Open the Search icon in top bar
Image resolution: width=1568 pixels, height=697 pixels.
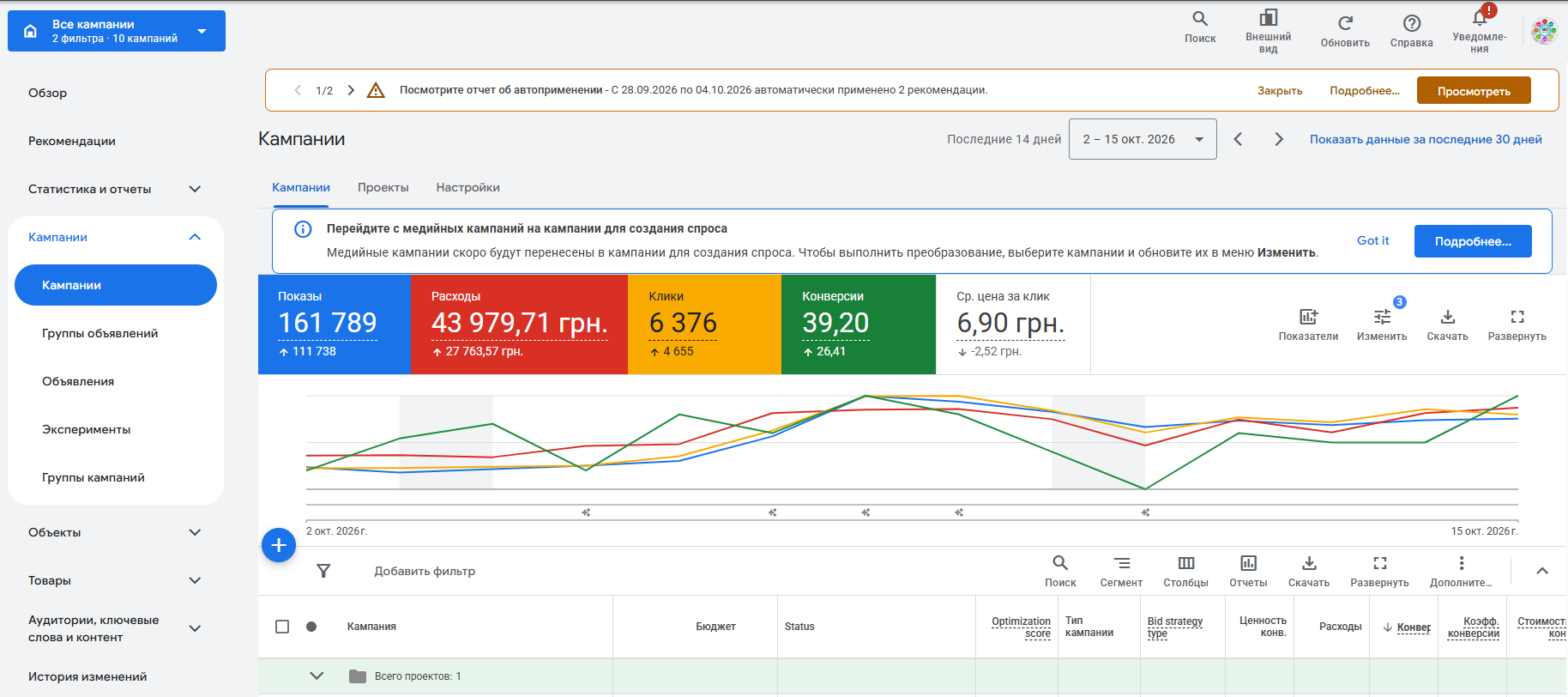[1200, 19]
